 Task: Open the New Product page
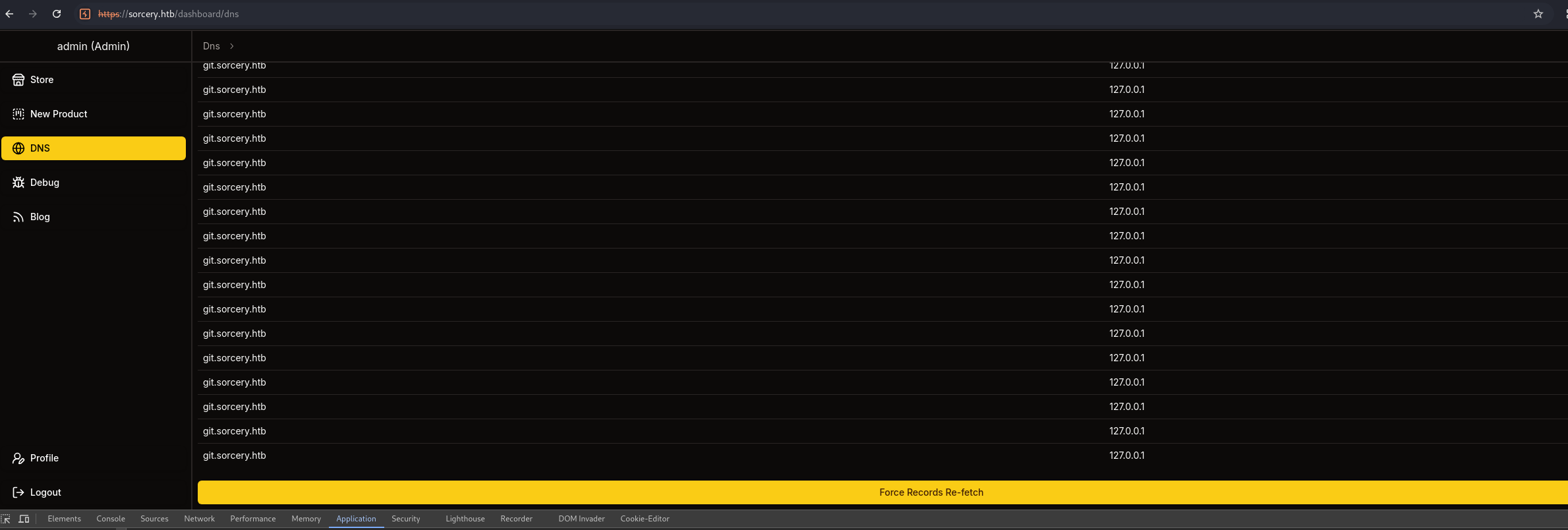(94, 114)
